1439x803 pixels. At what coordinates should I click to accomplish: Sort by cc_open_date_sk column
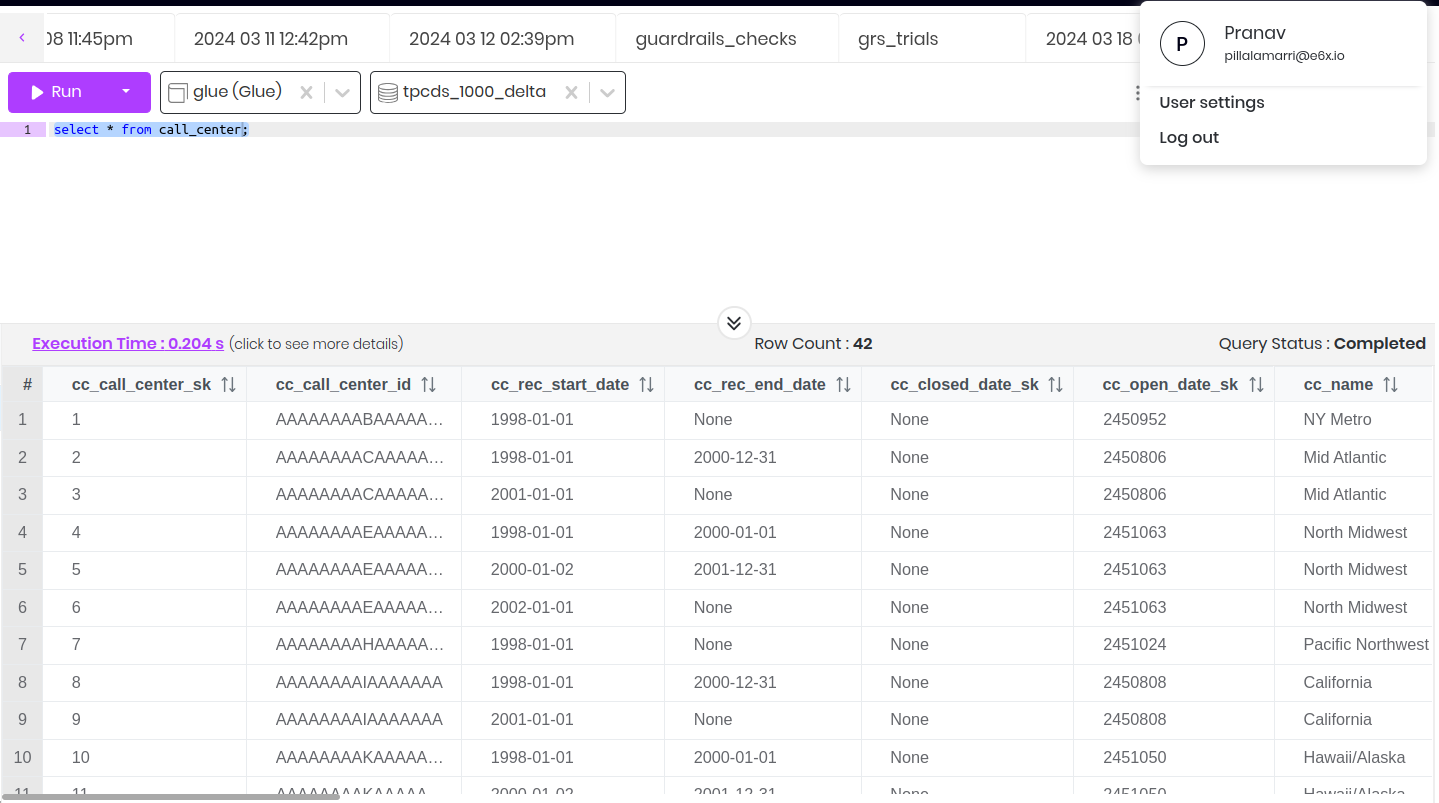pyautogui.click(x=1256, y=385)
